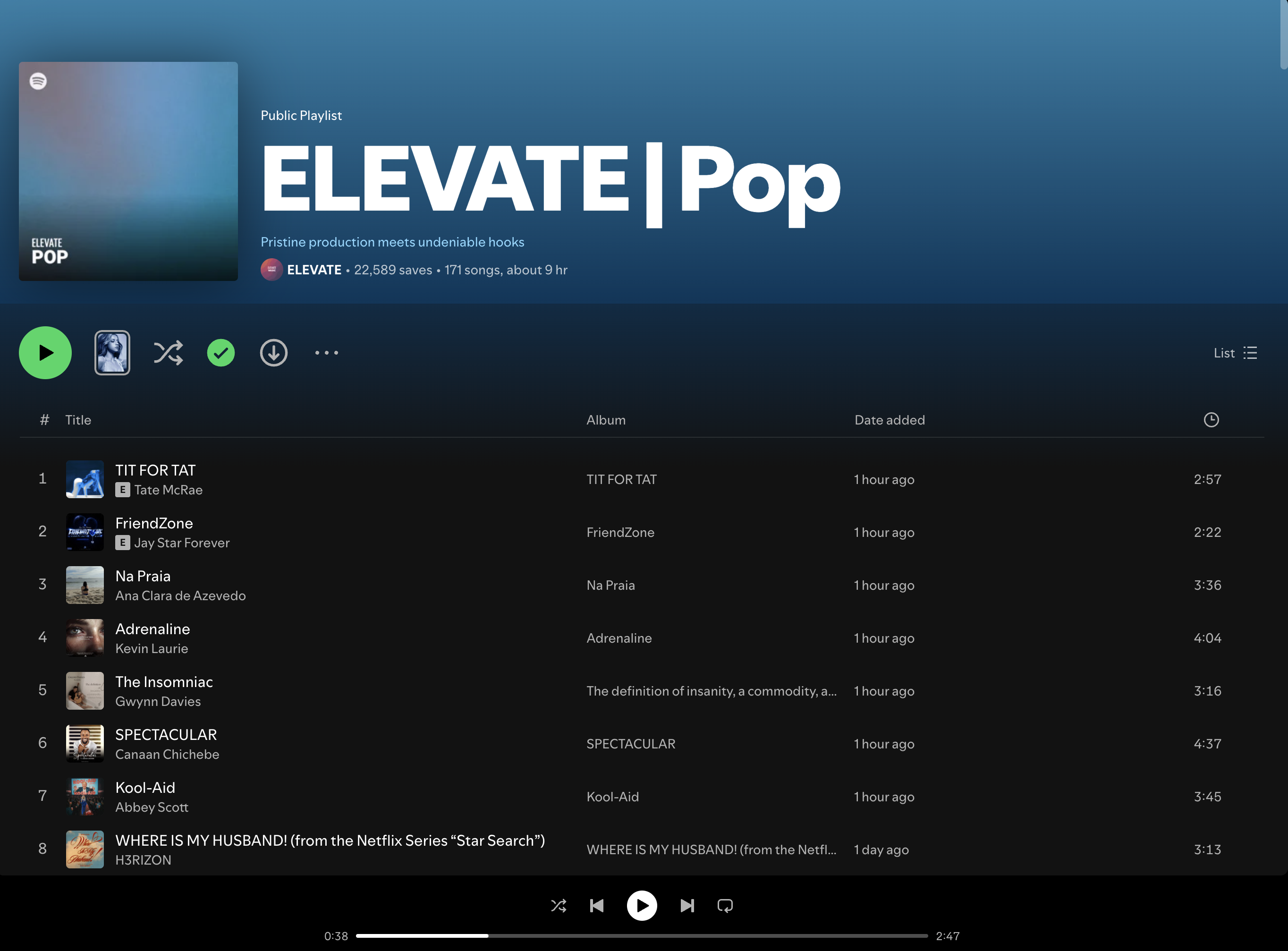Click WHERE IS MY HUSBAND! cover thumbnail

pyautogui.click(x=85, y=849)
